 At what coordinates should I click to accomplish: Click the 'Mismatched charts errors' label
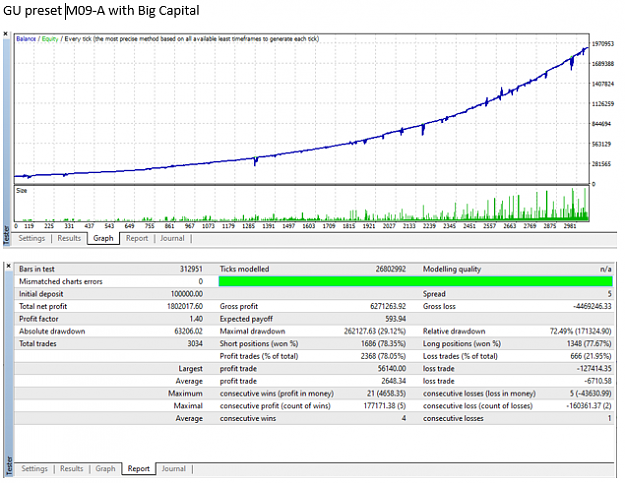pos(61,281)
